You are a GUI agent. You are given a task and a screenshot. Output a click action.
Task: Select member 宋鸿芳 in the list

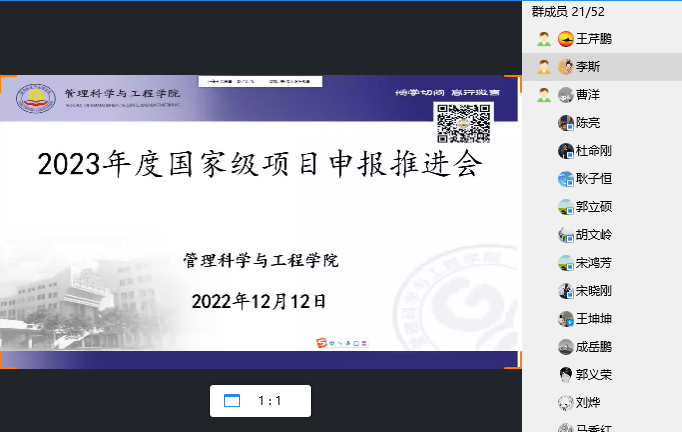(594, 263)
